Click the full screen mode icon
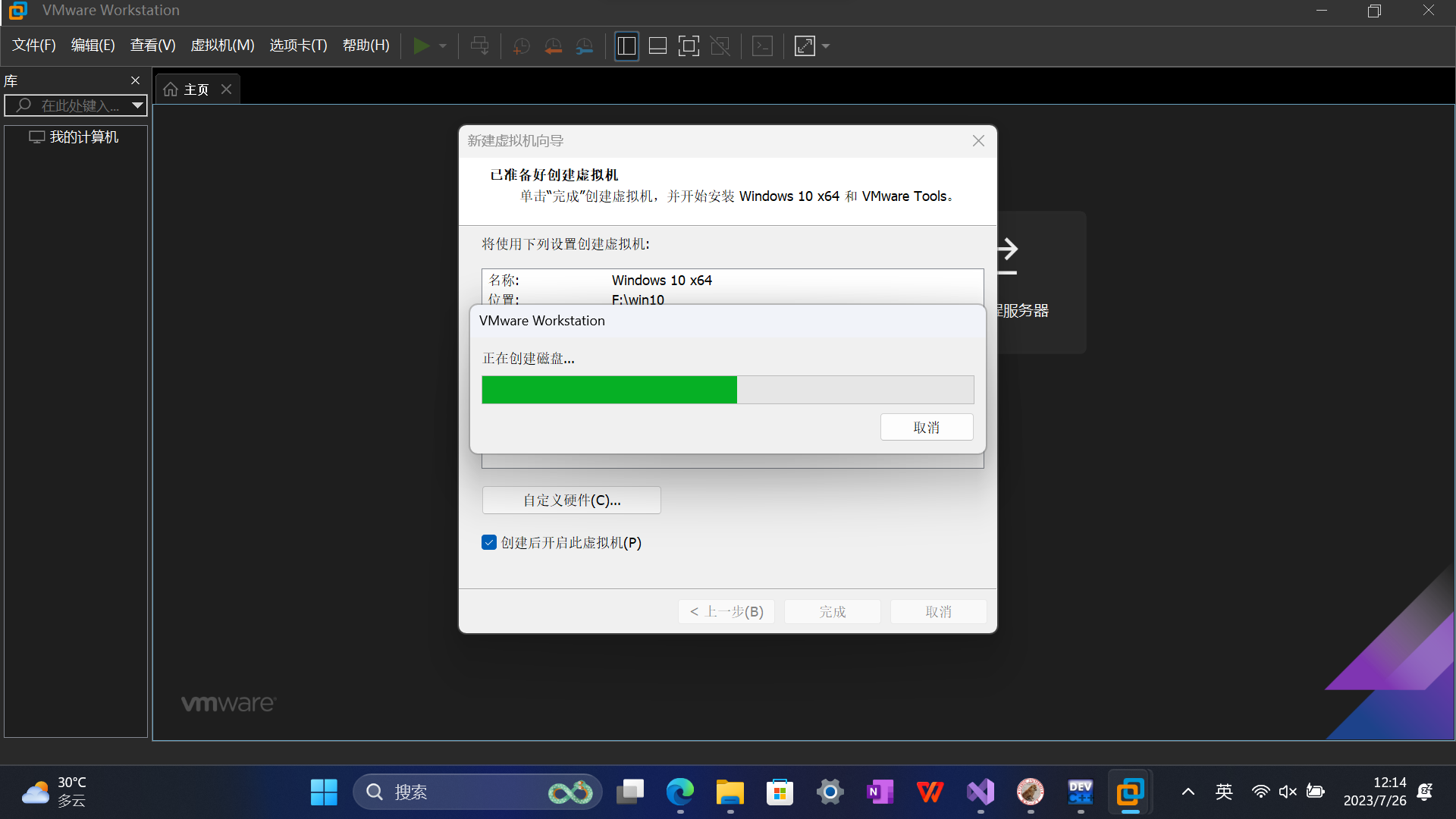Screen dimensions: 1456x819 [689, 46]
